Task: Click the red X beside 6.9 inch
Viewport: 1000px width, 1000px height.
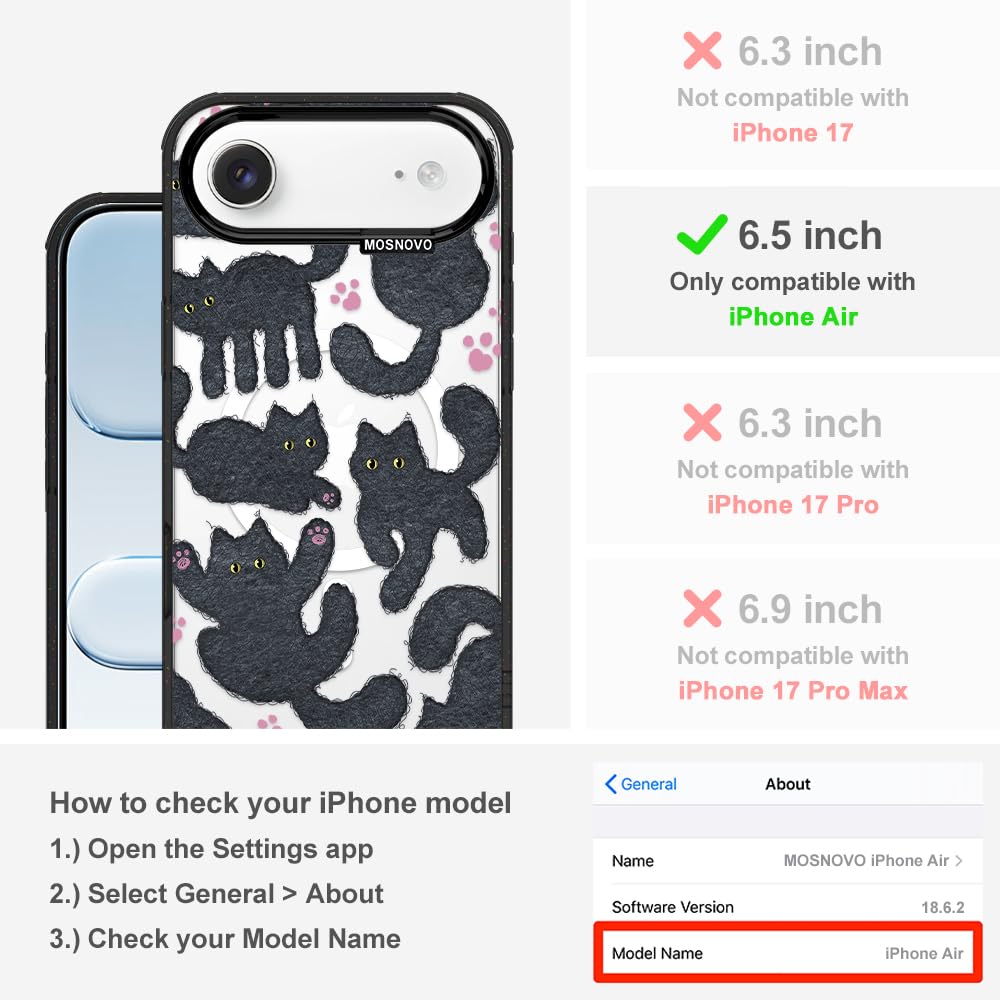Action: 702,608
